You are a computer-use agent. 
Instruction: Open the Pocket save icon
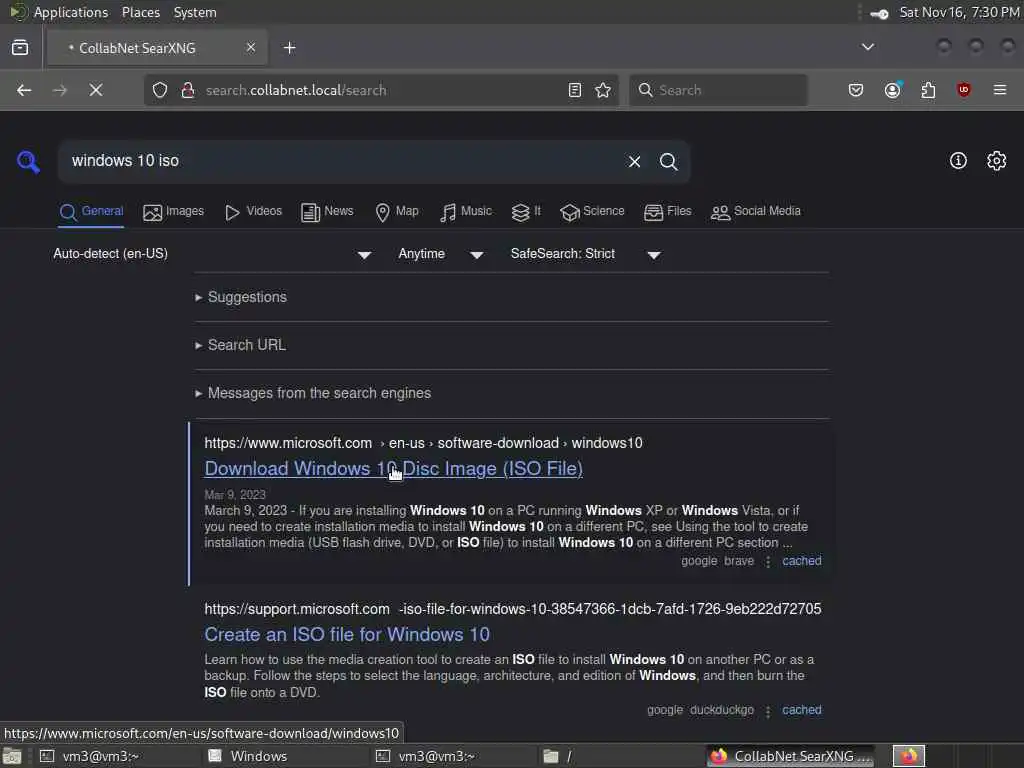click(856, 90)
